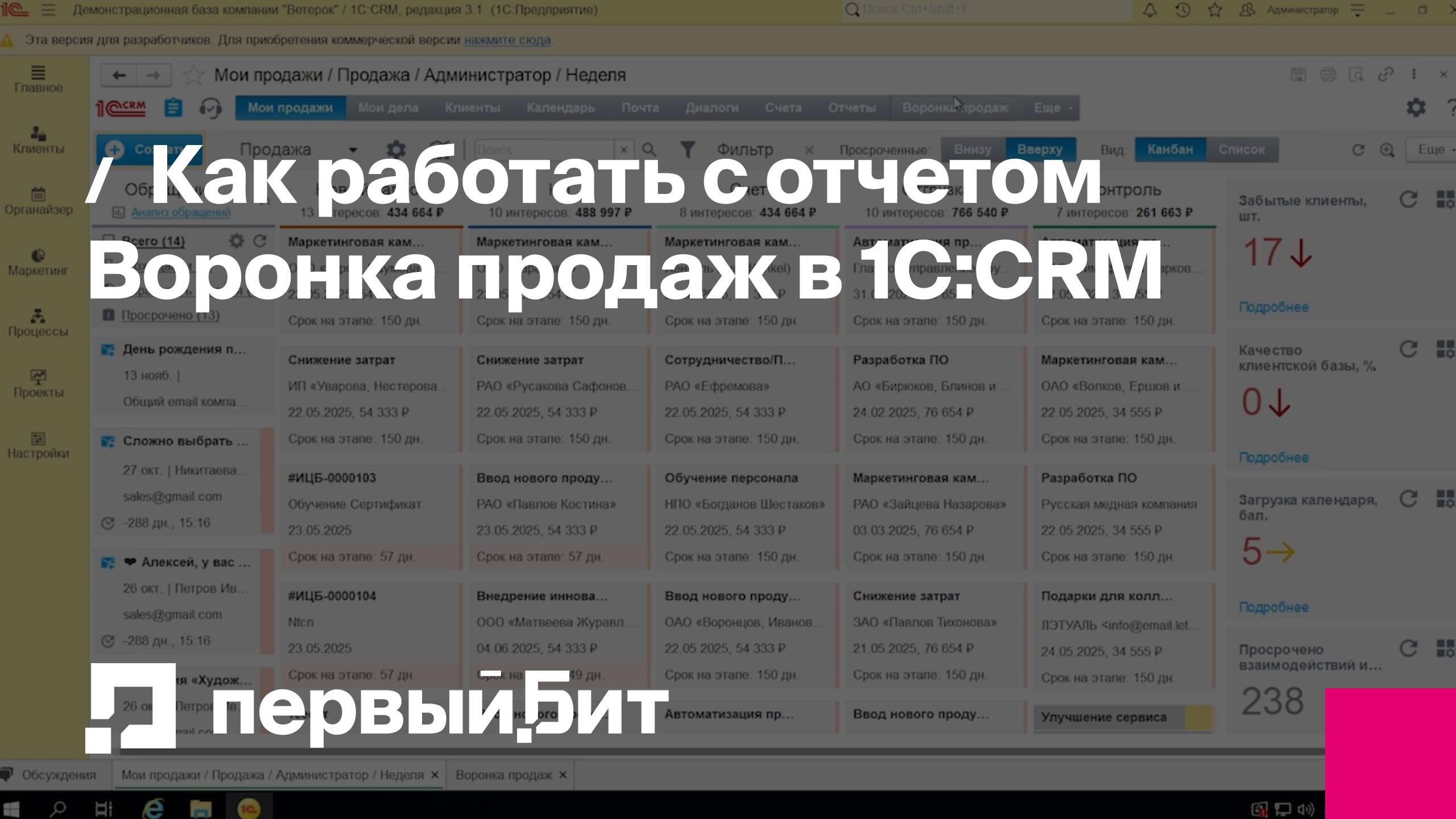This screenshot has height=819, width=1456.
Task: Switch the view to Список
Action: pos(1241,150)
